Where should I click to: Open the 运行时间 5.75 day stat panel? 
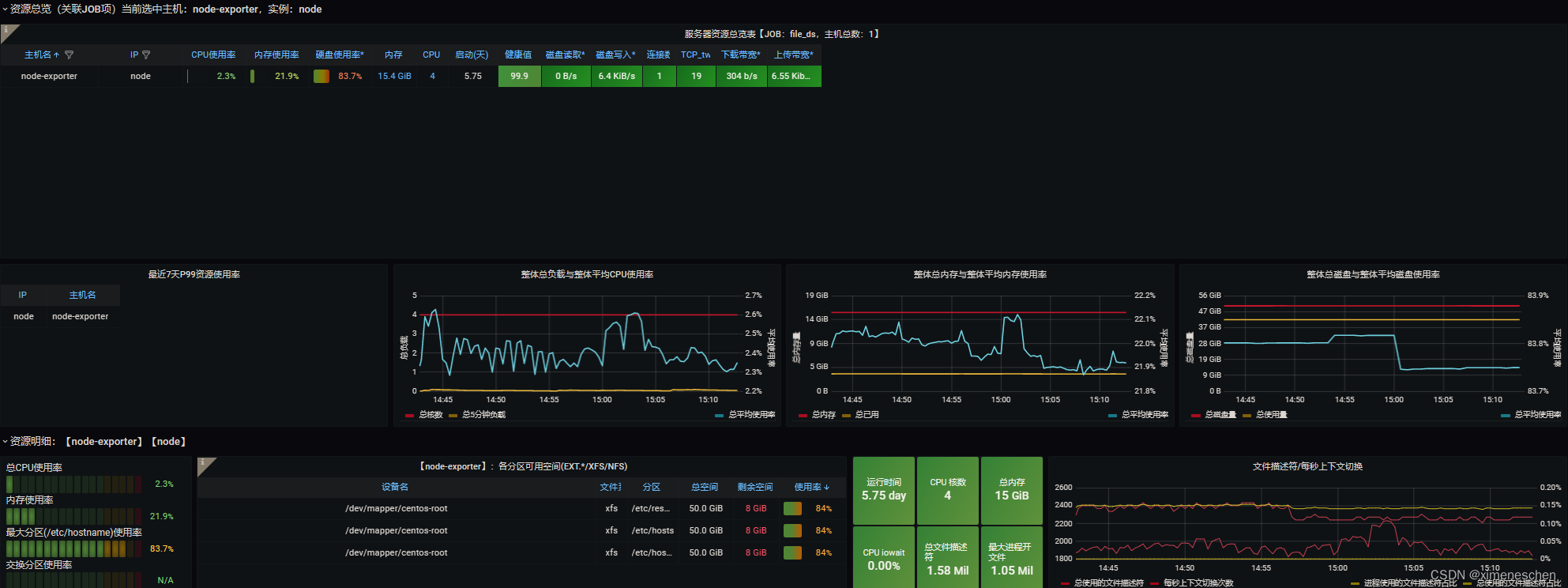click(884, 490)
